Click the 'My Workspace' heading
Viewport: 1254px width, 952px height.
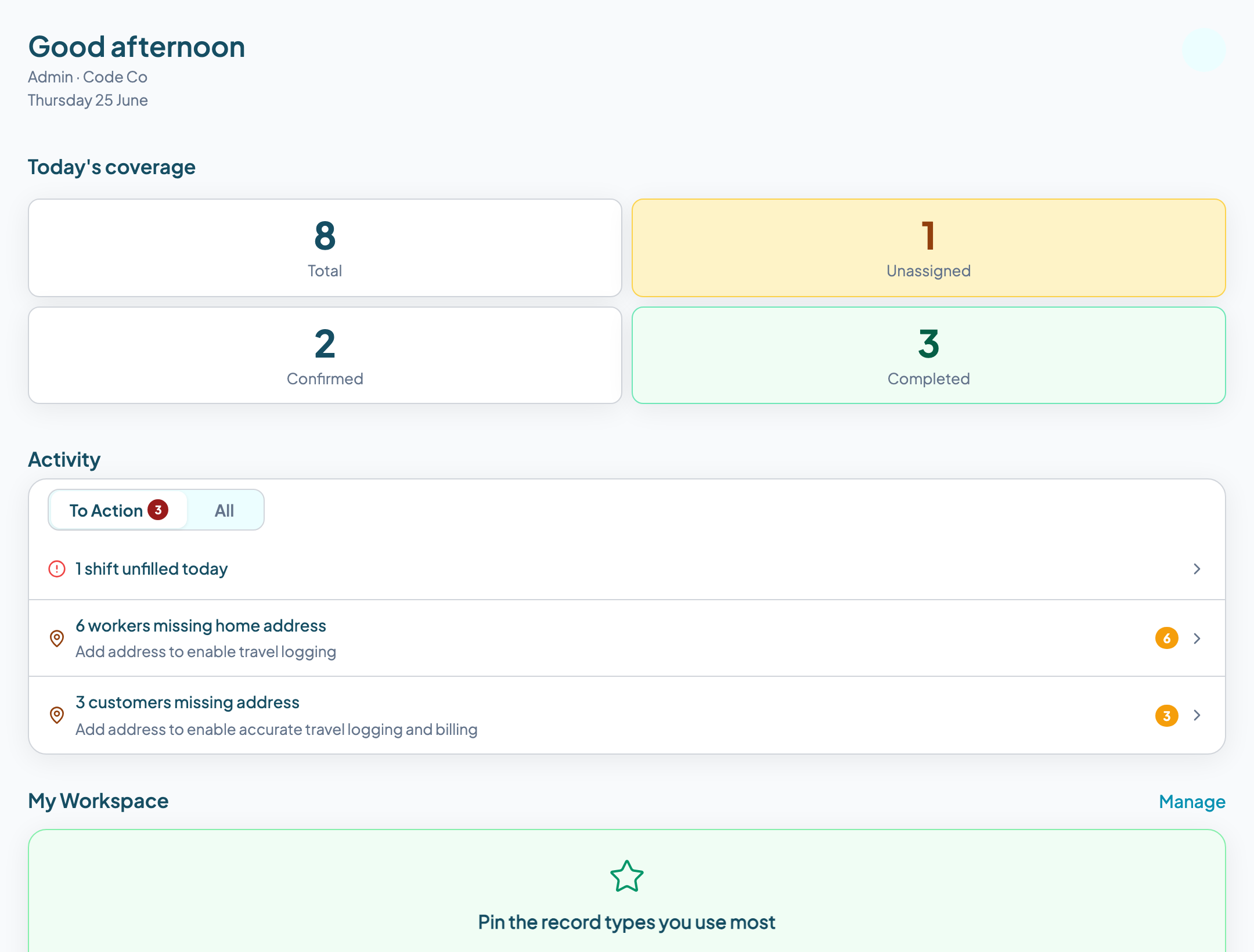tap(98, 801)
